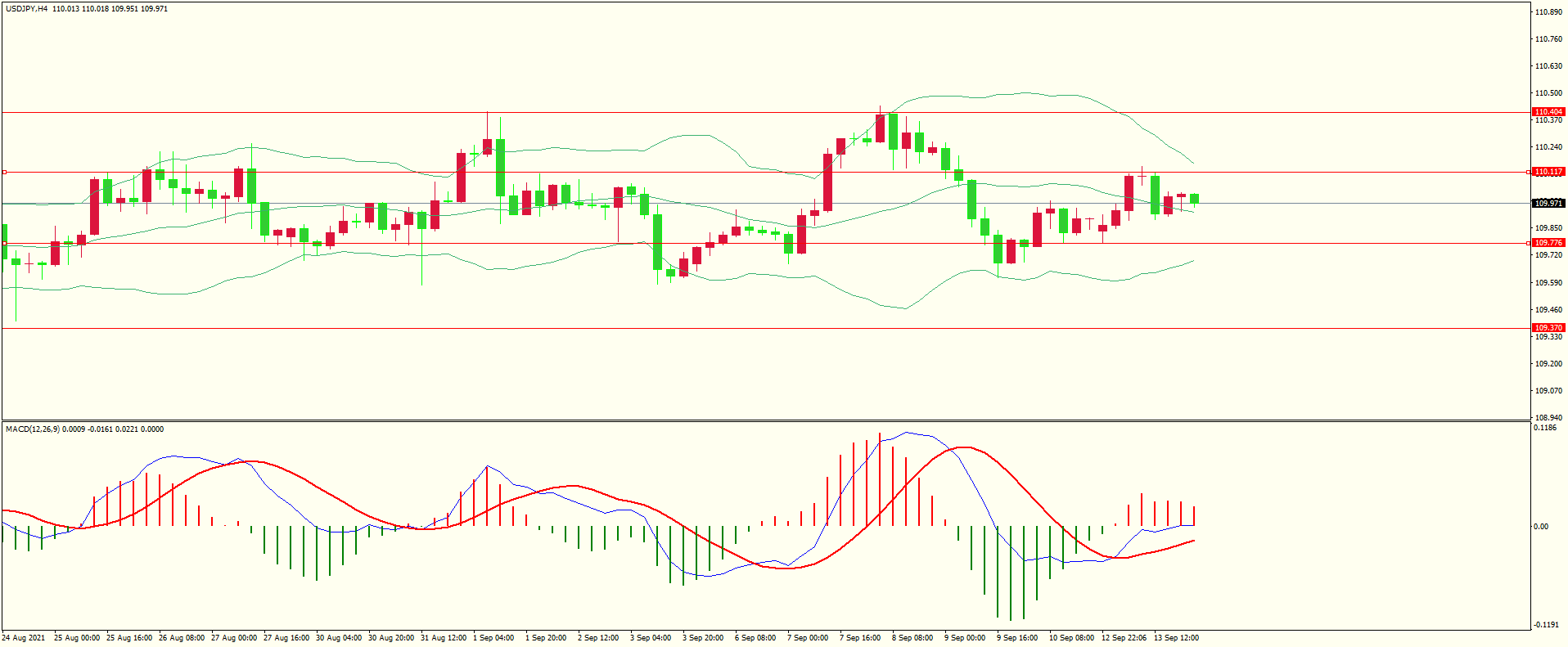Click the 27 Aug 00:00 time label
Viewport: 1568px width, 647px height.
click(x=234, y=638)
